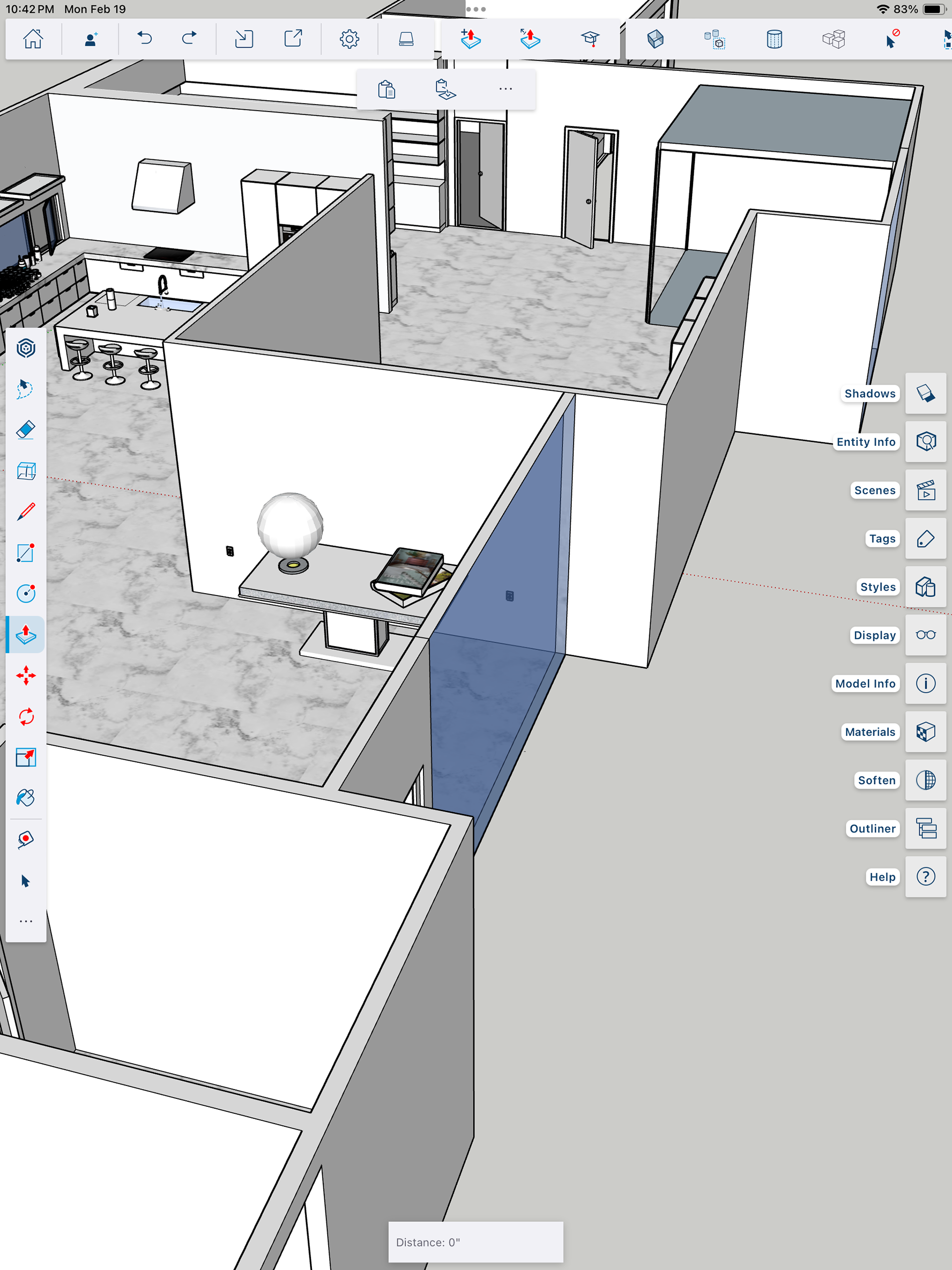Tap the blue tinted glass wall face
This screenshot has width=952, height=1270.
(505, 563)
